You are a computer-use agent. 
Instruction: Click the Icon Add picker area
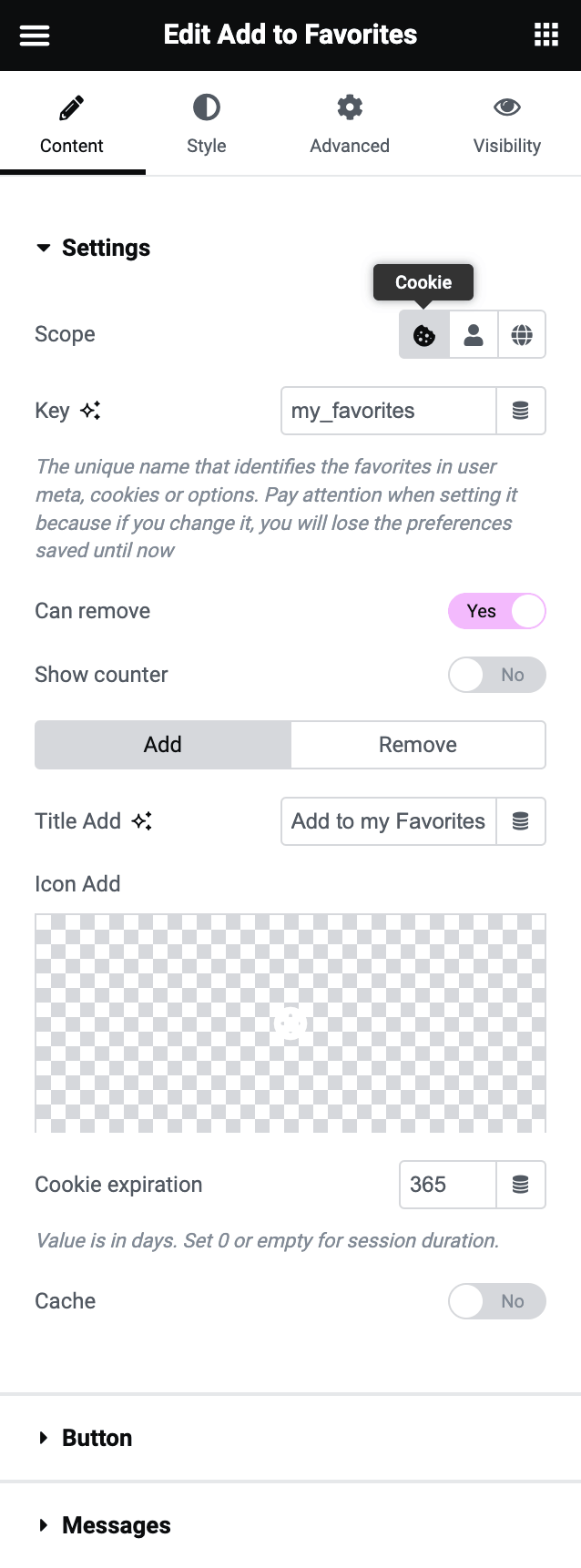tap(290, 1023)
